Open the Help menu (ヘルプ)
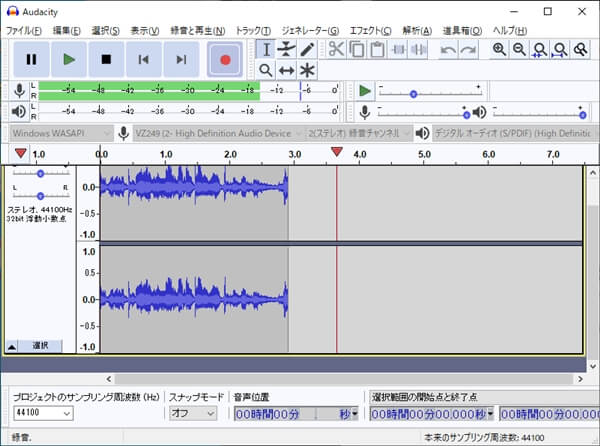The height and width of the screenshot is (446, 600). 510,31
